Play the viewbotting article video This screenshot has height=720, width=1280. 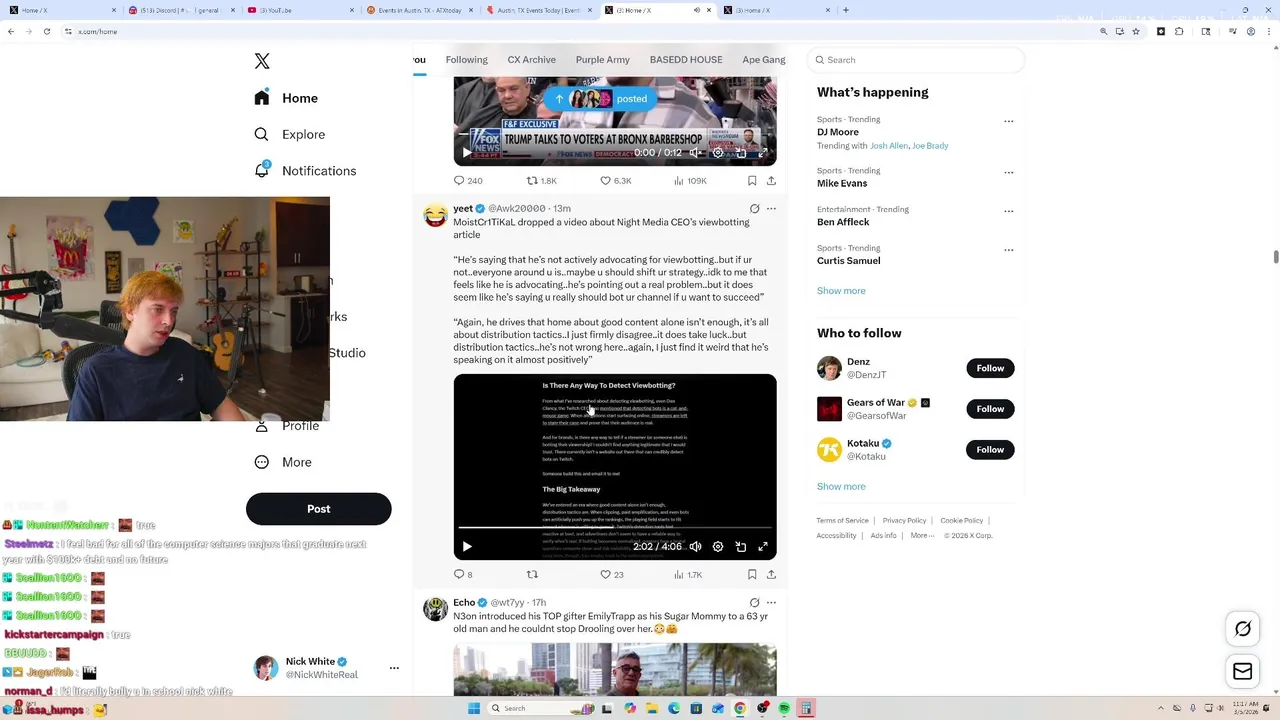click(x=467, y=547)
